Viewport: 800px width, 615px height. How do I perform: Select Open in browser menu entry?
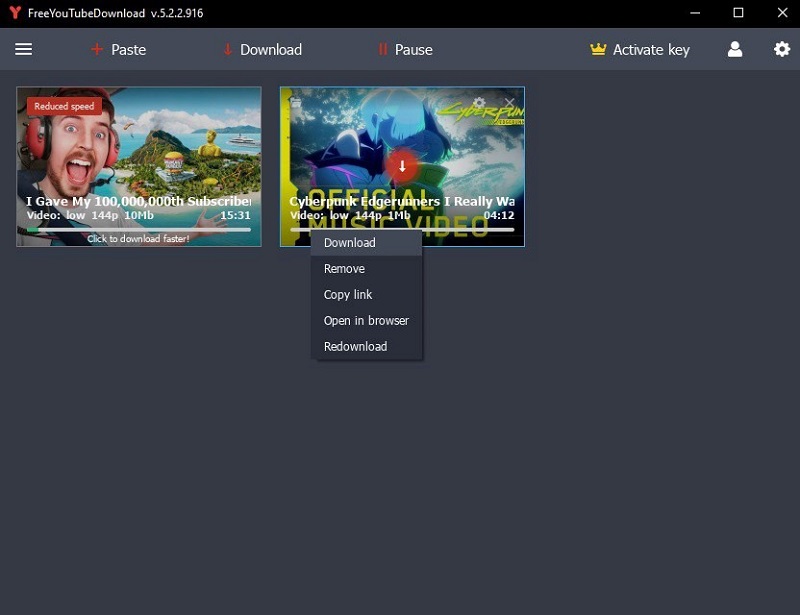[366, 321]
